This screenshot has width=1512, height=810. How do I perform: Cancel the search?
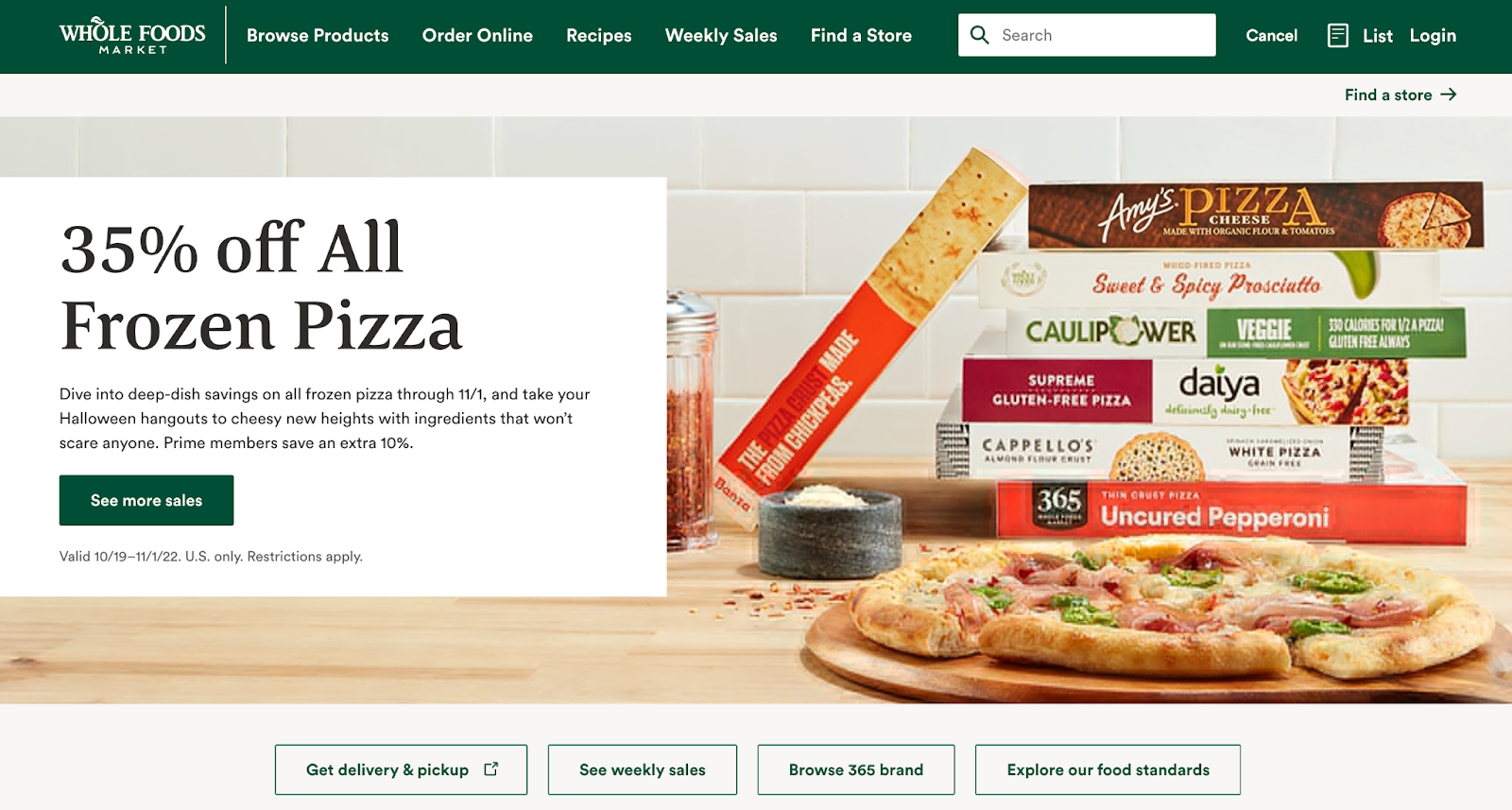coord(1271,36)
